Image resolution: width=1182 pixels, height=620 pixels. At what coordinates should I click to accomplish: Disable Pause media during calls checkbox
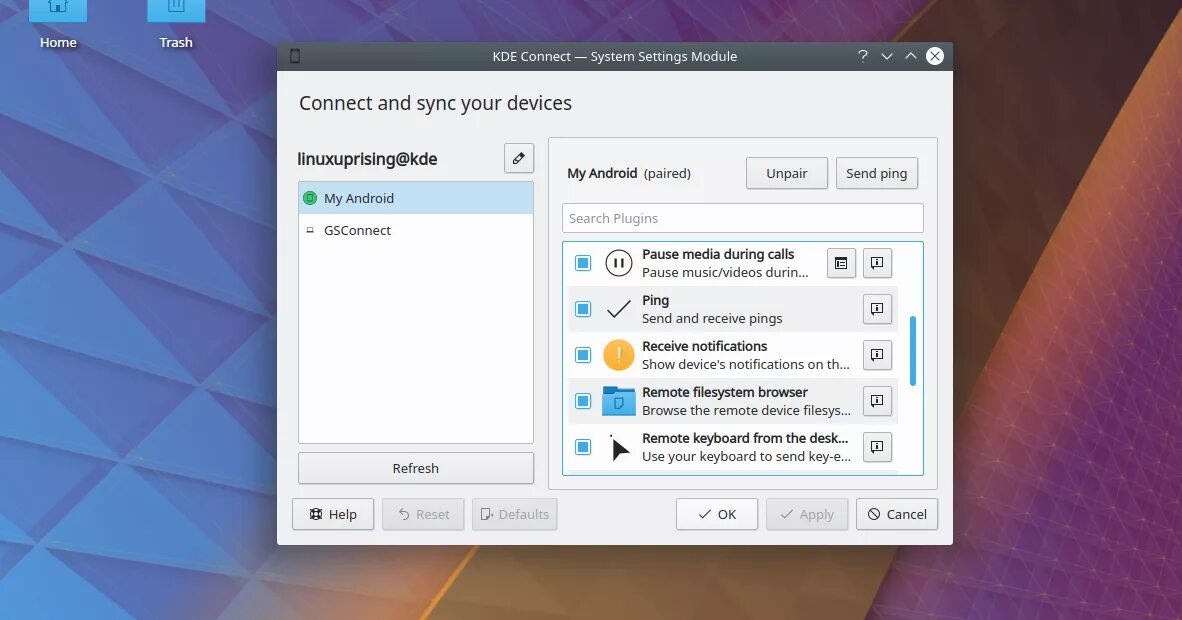click(x=583, y=263)
